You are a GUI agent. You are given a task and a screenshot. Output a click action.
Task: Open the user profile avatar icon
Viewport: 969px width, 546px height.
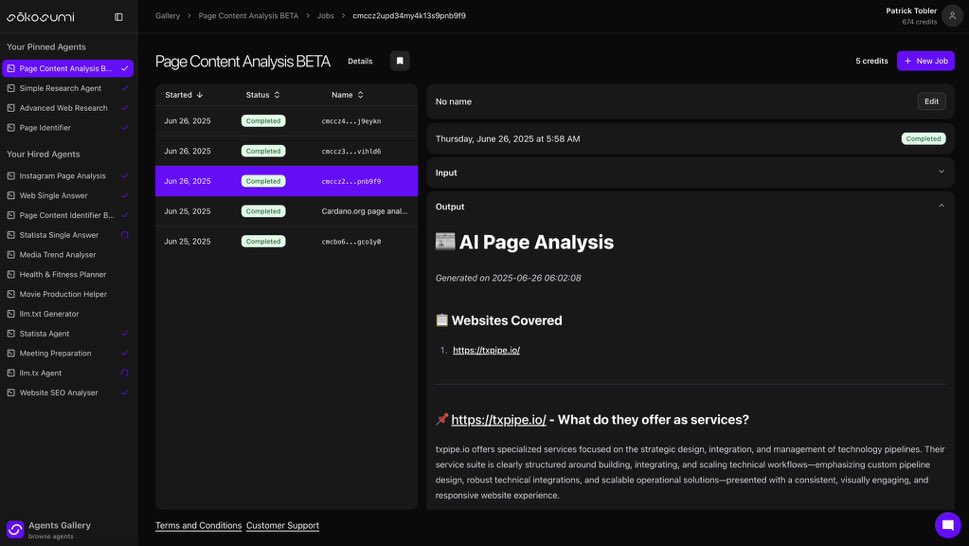(x=952, y=16)
